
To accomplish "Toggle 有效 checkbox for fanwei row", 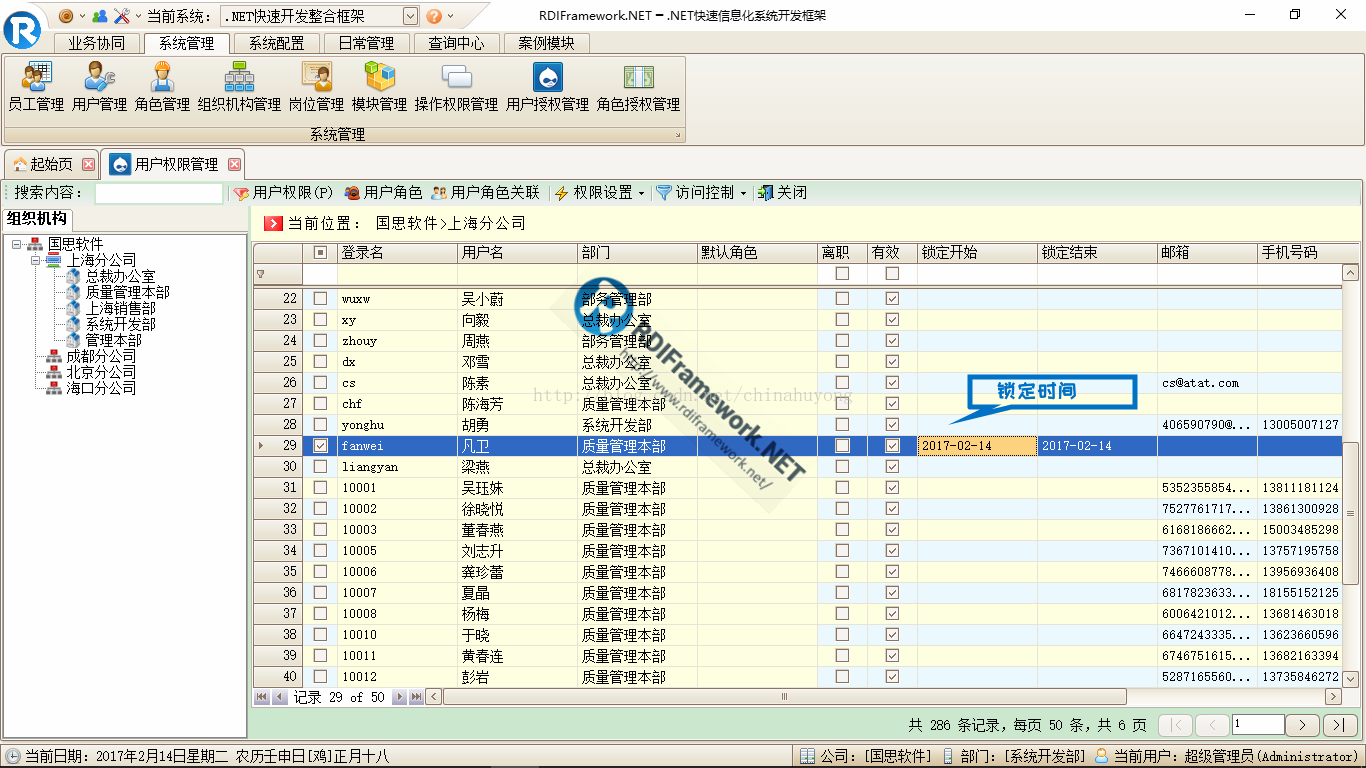I will [x=892, y=446].
